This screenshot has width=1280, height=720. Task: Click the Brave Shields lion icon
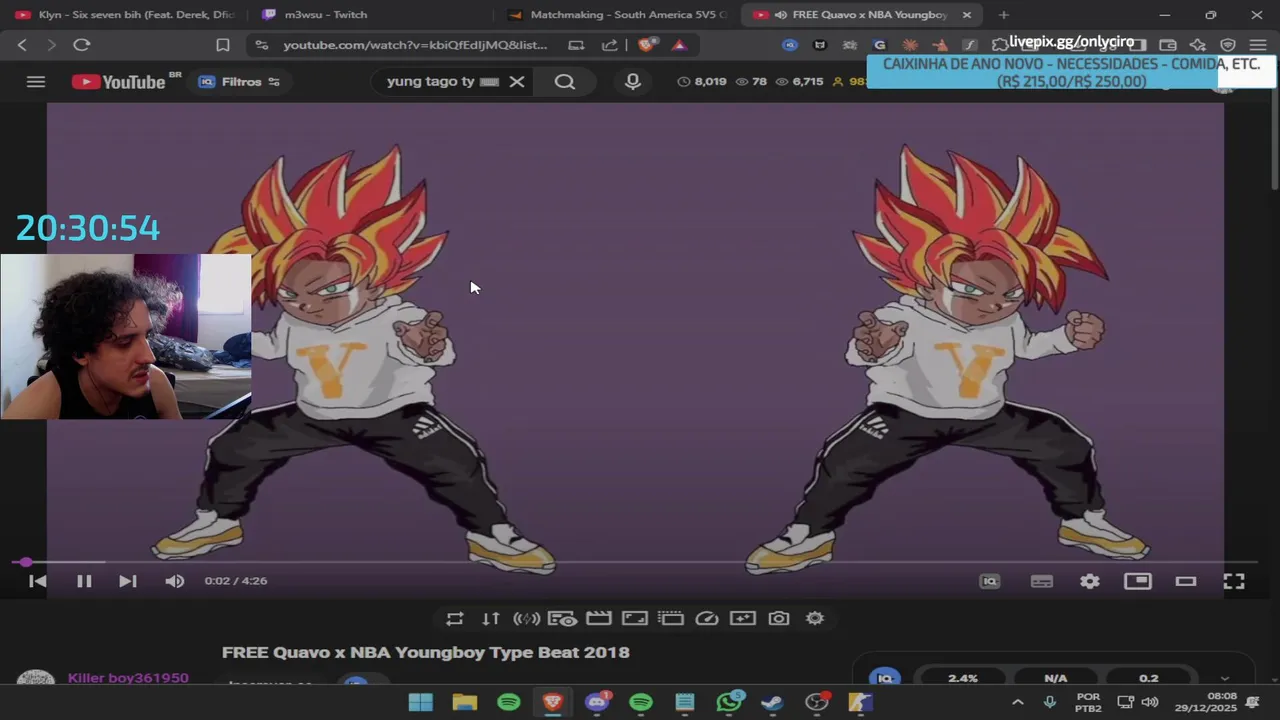(x=647, y=45)
